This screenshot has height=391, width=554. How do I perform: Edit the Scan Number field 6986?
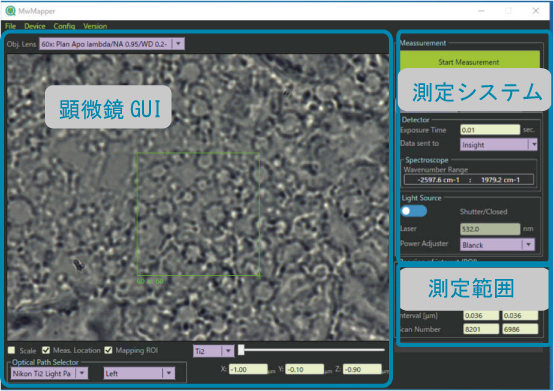pos(520,329)
